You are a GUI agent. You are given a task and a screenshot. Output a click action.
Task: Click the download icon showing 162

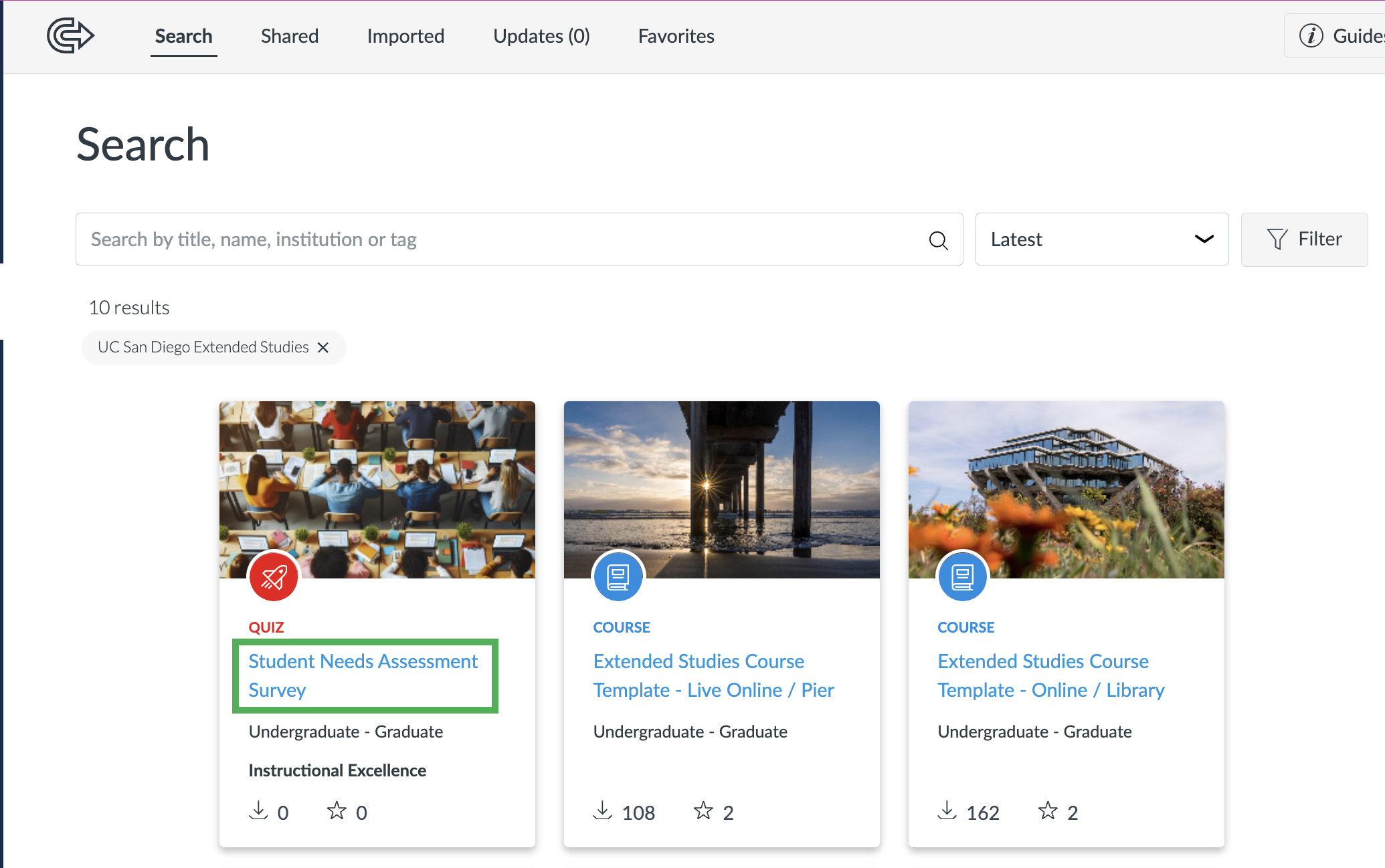pos(947,810)
